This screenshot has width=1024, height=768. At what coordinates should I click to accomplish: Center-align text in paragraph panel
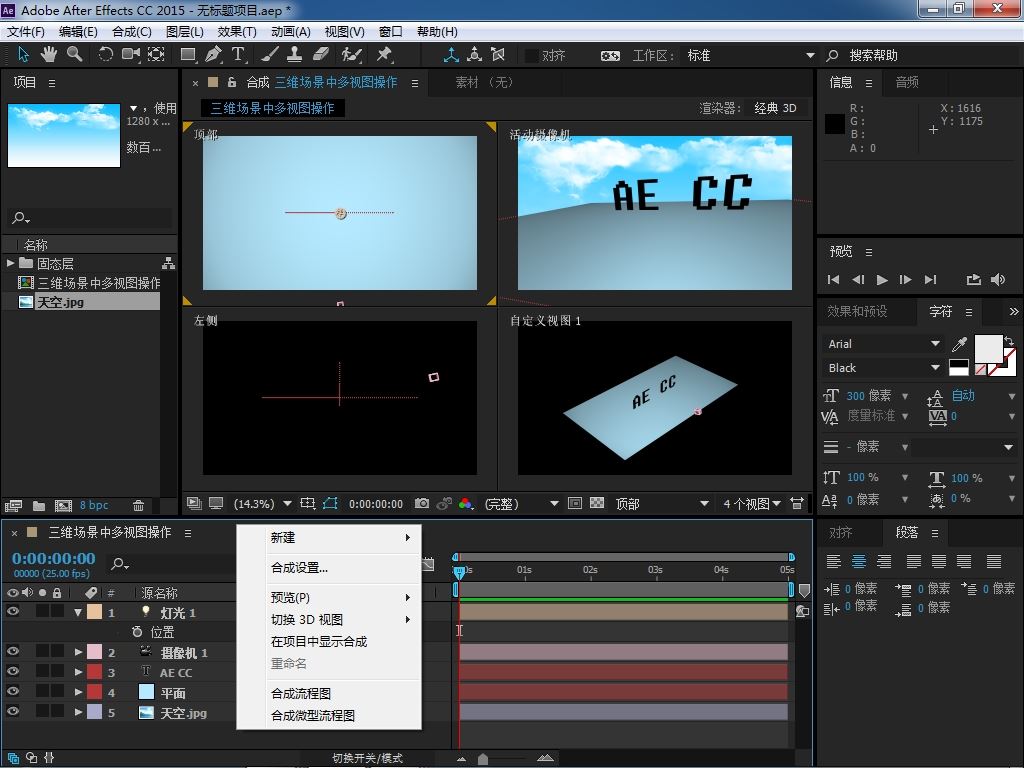(x=859, y=561)
